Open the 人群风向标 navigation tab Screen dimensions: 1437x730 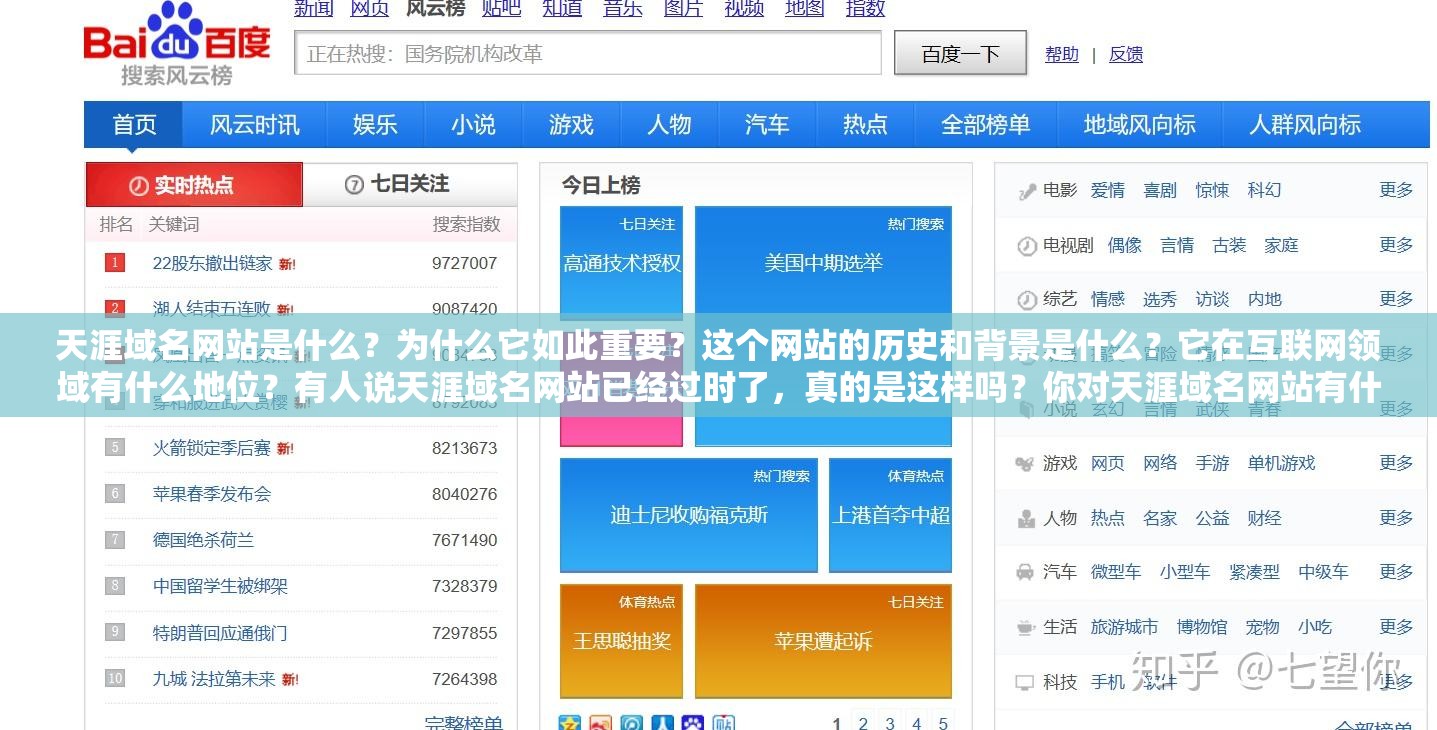tap(1305, 124)
